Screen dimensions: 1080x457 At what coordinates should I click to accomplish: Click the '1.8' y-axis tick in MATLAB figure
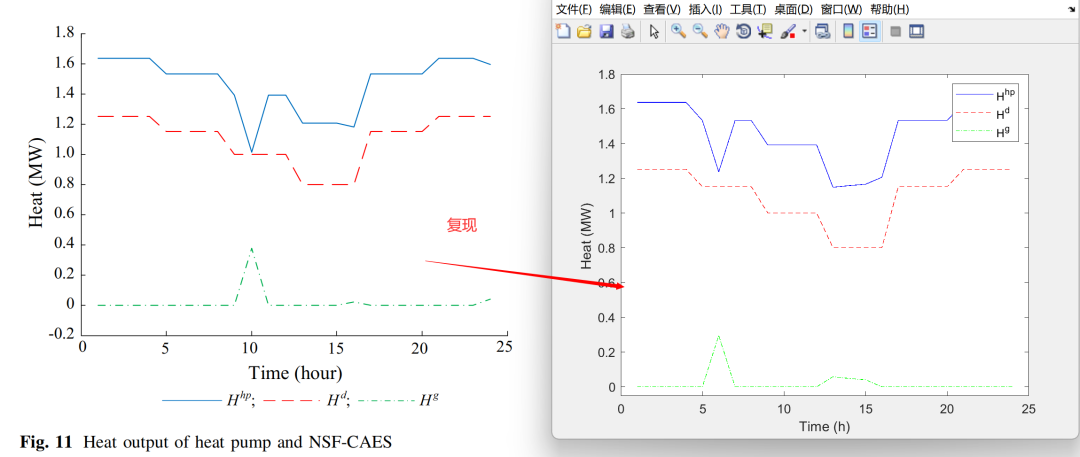[606, 74]
